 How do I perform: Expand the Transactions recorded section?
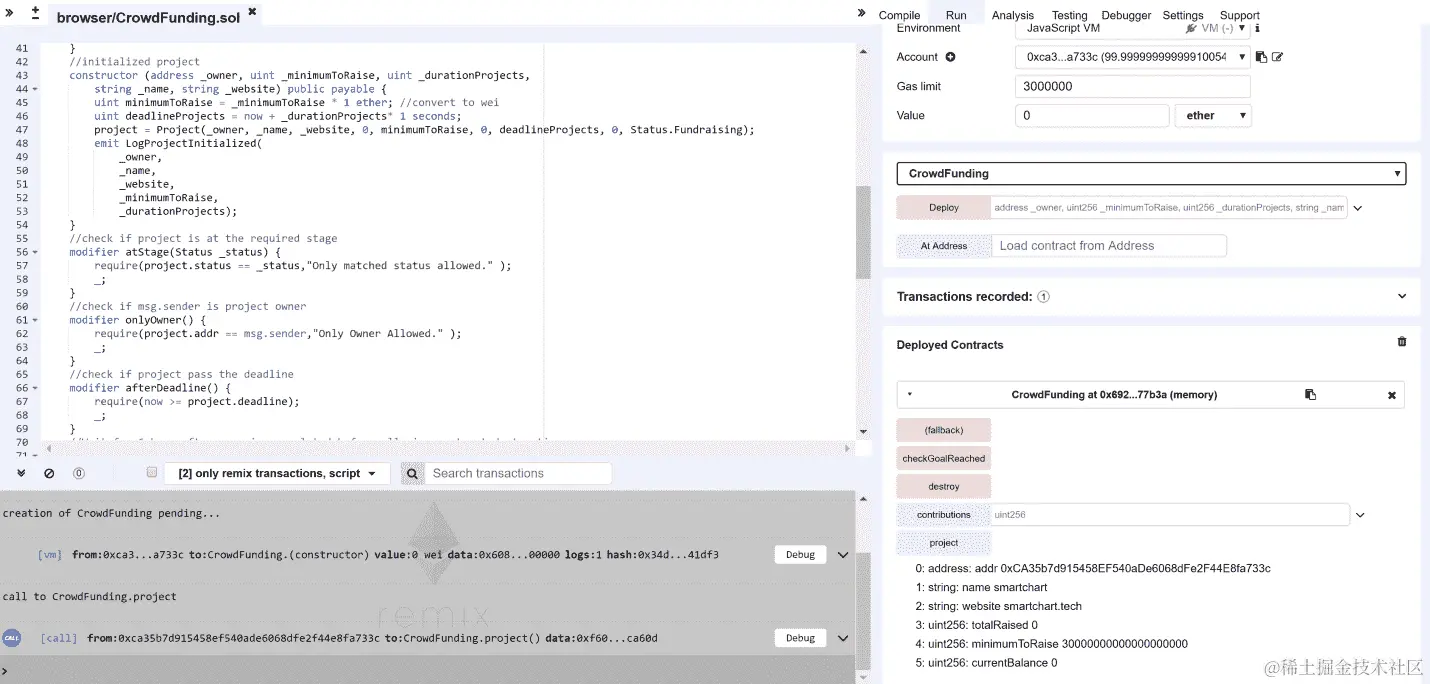[1402, 296]
